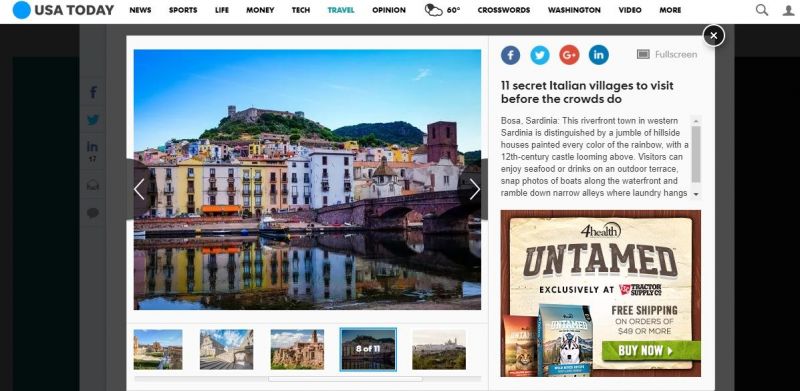Share gallery via round Twitter icon
Image resolution: width=800 pixels, height=391 pixels.
tap(540, 55)
